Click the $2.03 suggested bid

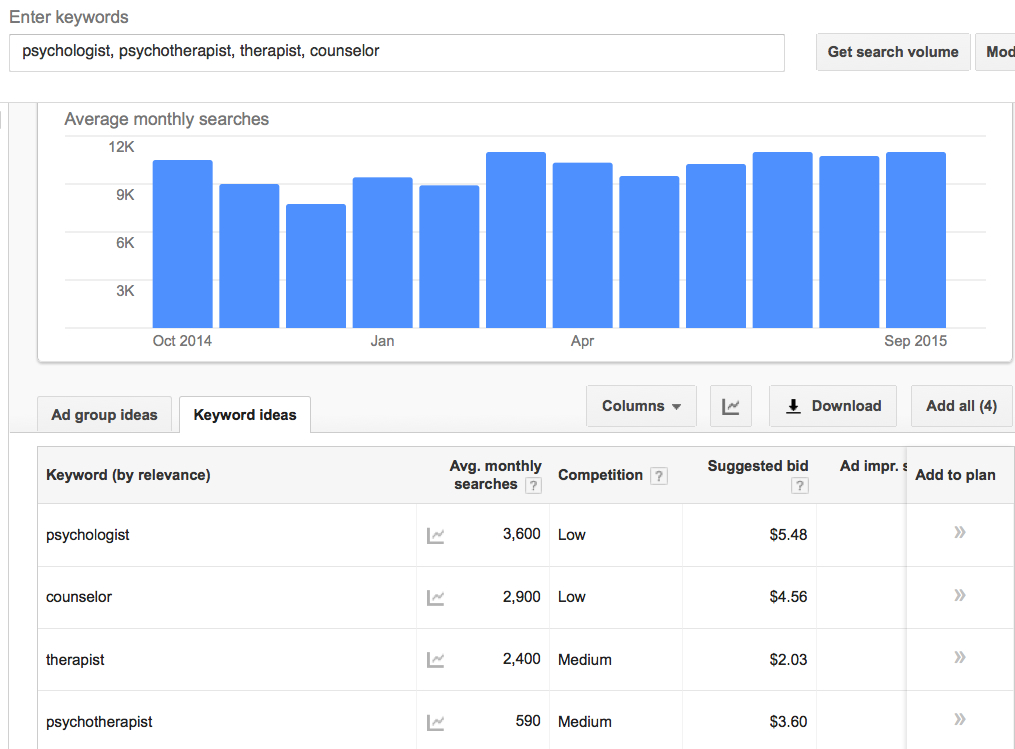pyautogui.click(x=788, y=660)
